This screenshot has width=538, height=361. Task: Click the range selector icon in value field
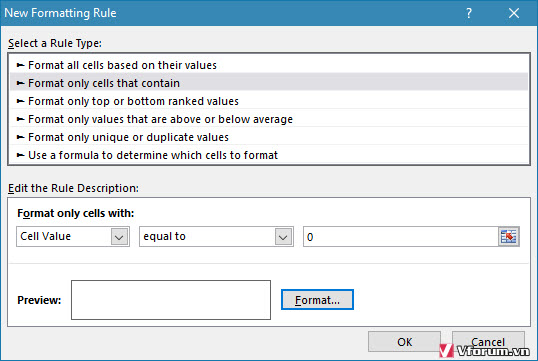pyautogui.click(x=508, y=236)
